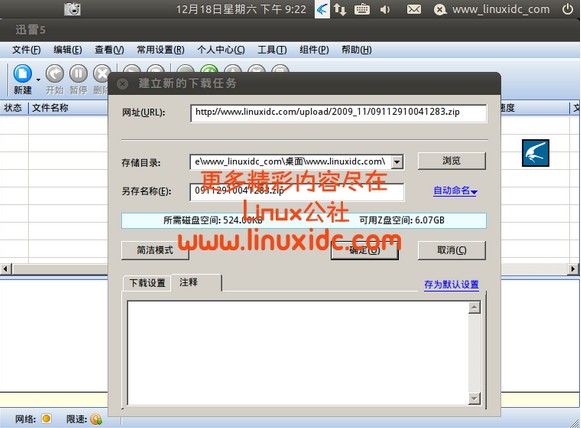Open the network connections indicator
The height and width of the screenshot is (428, 581).
click(x=340, y=9)
